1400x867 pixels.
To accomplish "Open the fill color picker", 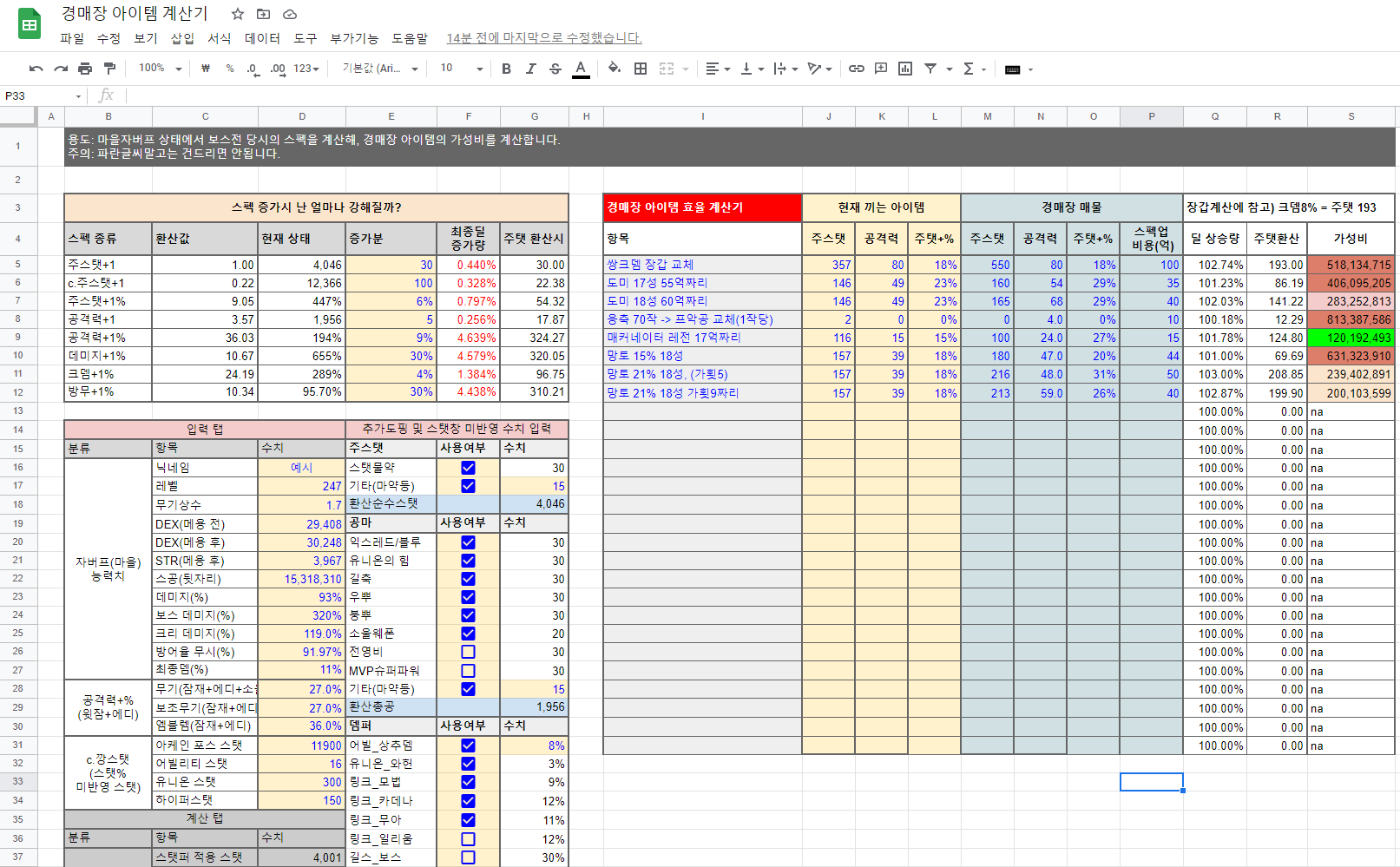I will click(x=615, y=69).
